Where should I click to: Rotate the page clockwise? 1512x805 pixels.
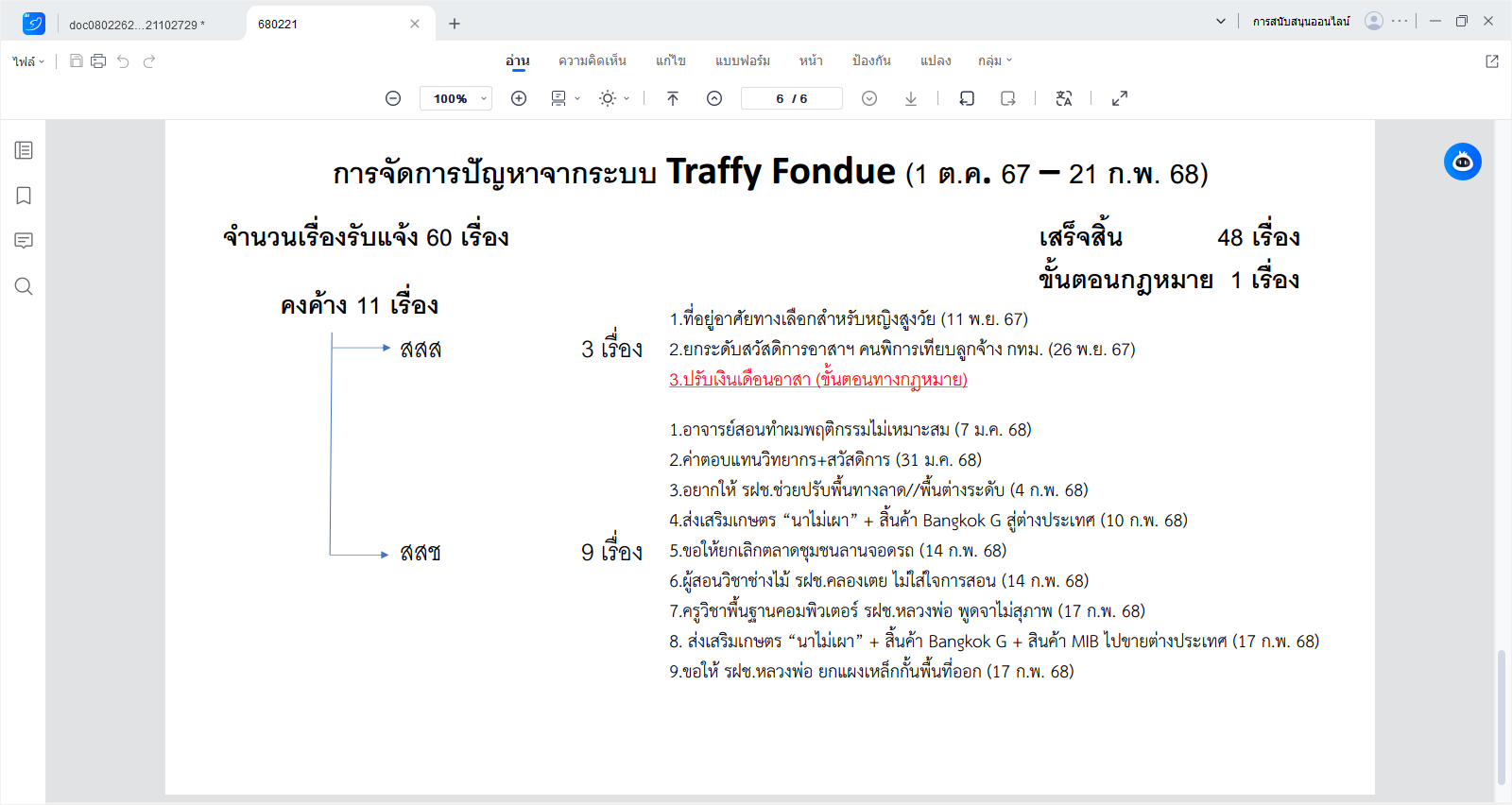pyautogui.click(x=1008, y=98)
